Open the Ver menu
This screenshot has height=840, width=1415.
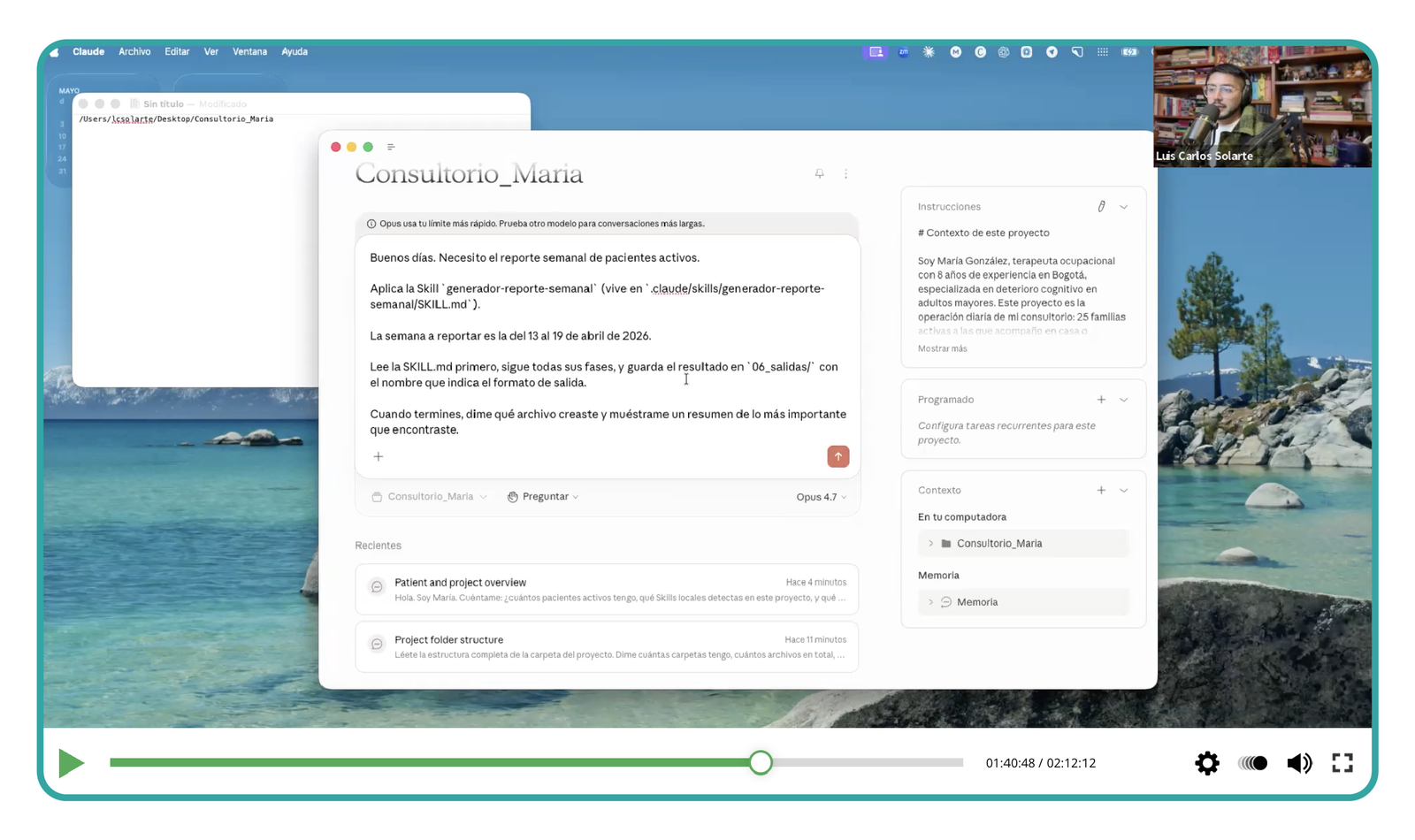[x=210, y=52]
